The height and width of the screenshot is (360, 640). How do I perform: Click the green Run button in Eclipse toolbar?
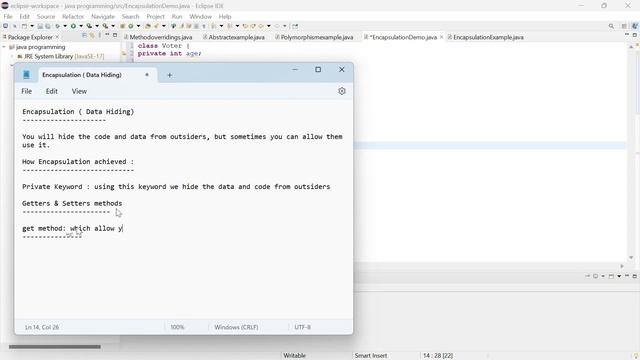click(73, 26)
